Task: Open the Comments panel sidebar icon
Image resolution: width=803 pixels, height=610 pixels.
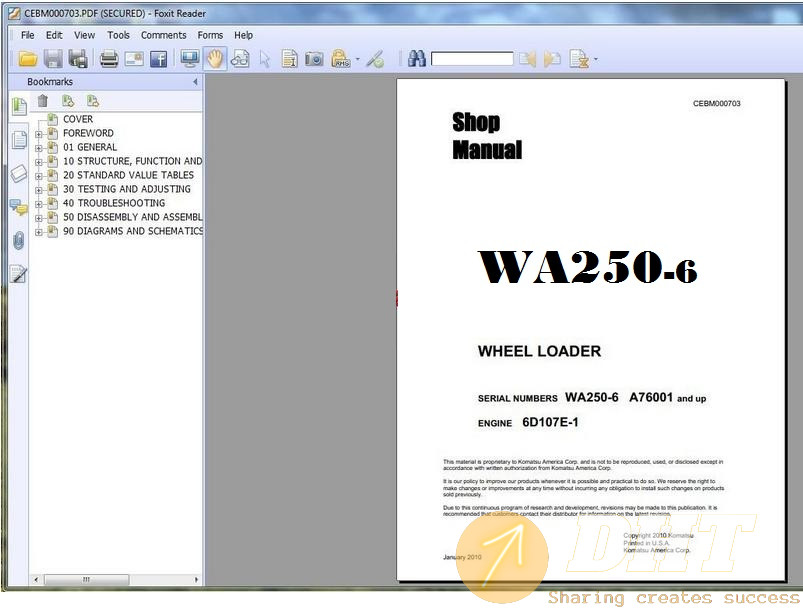Action: point(19,207)
